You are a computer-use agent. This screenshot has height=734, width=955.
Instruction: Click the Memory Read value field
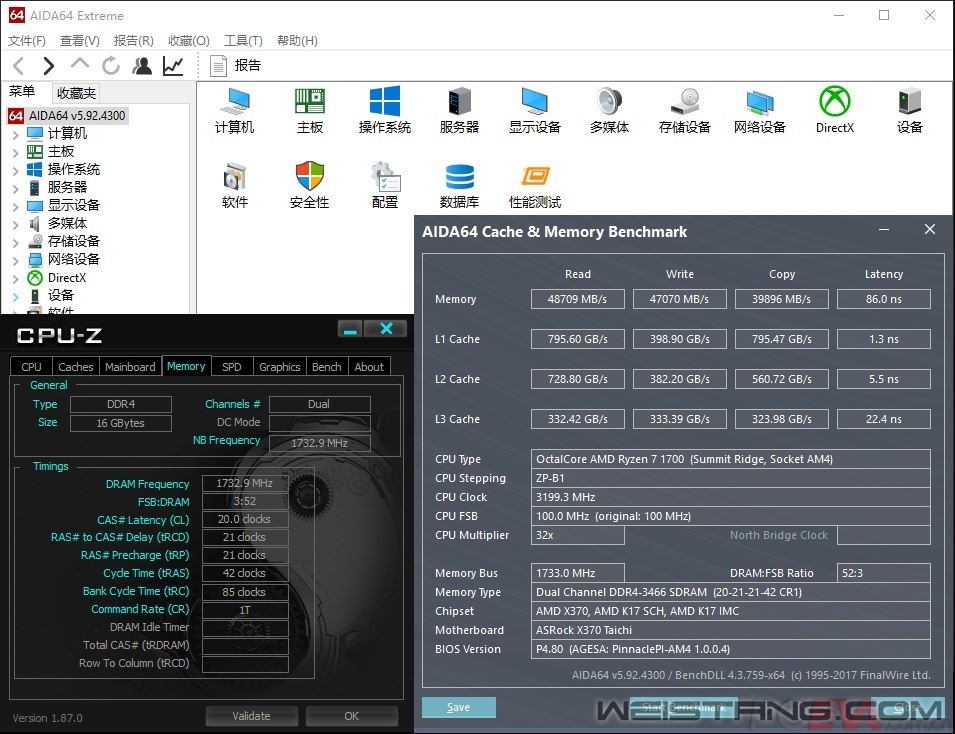pos(578,299)
